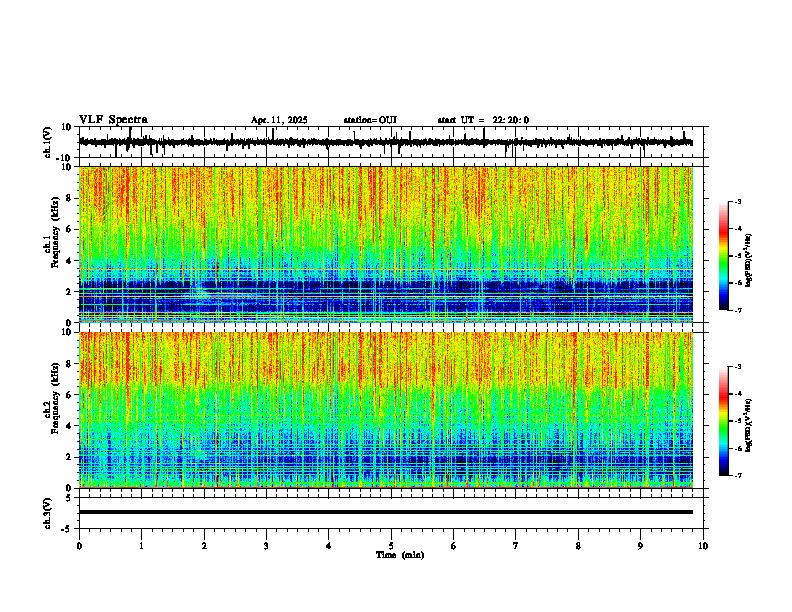Image resolution: width=792 pixels, height=612 pixels.
Task: Click the log(PSD) label beside ch.1 colorbar
Action: coord(748,261)
